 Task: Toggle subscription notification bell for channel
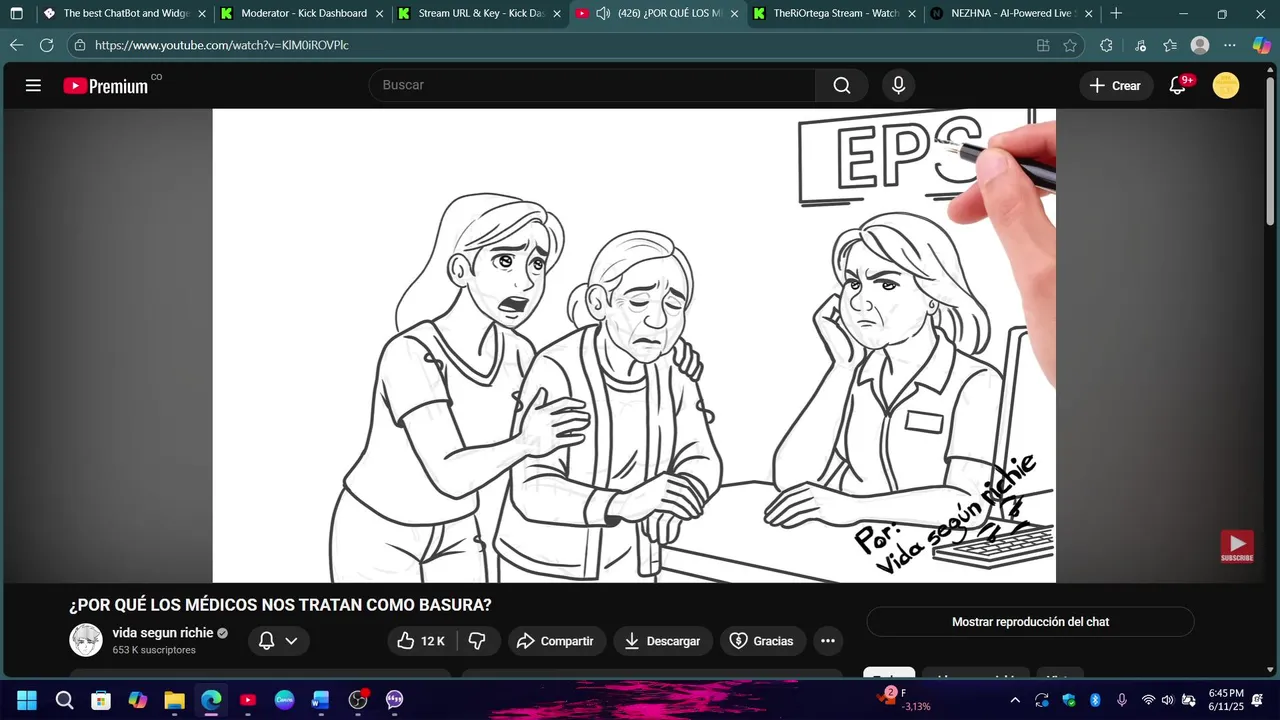coord(278,641)
